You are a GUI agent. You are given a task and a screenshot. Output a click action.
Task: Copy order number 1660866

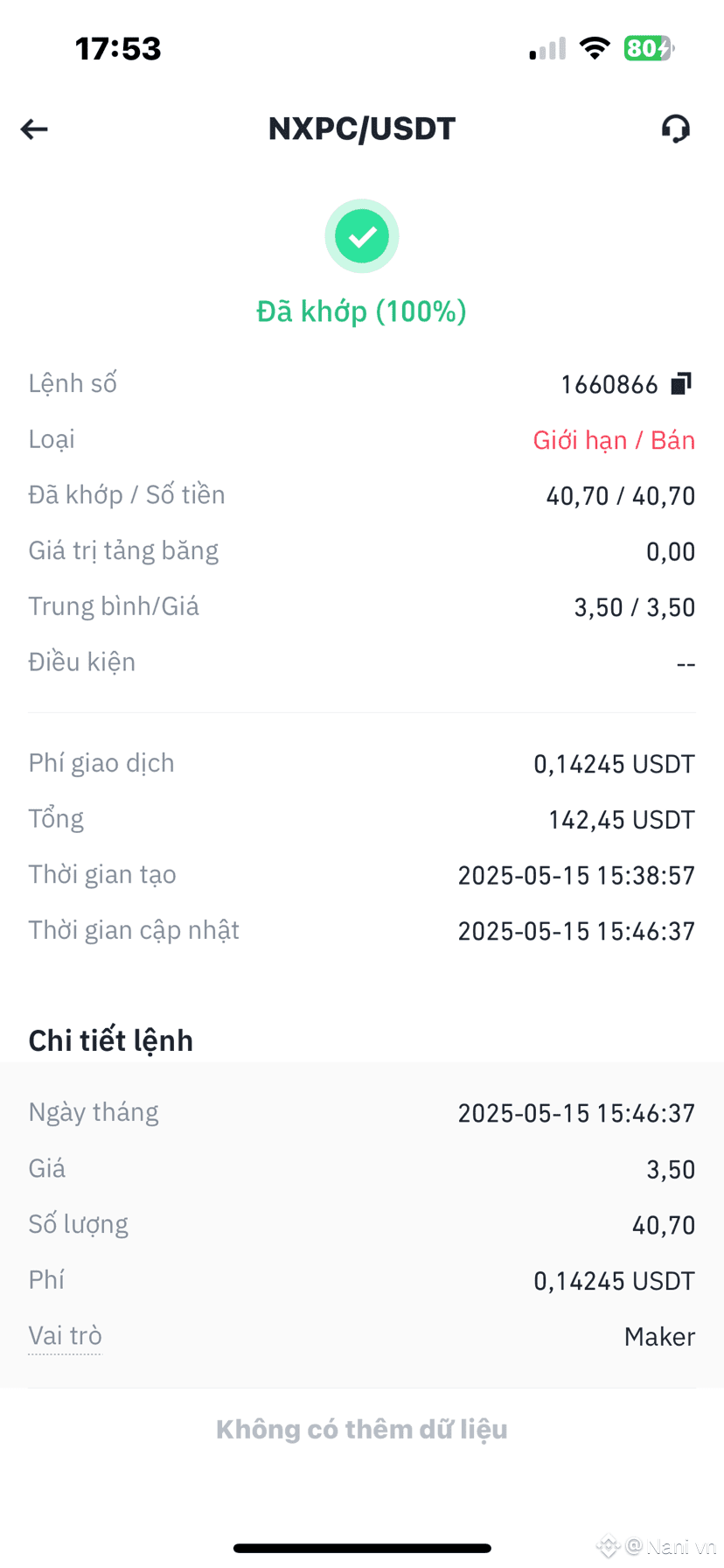[681, 383]
